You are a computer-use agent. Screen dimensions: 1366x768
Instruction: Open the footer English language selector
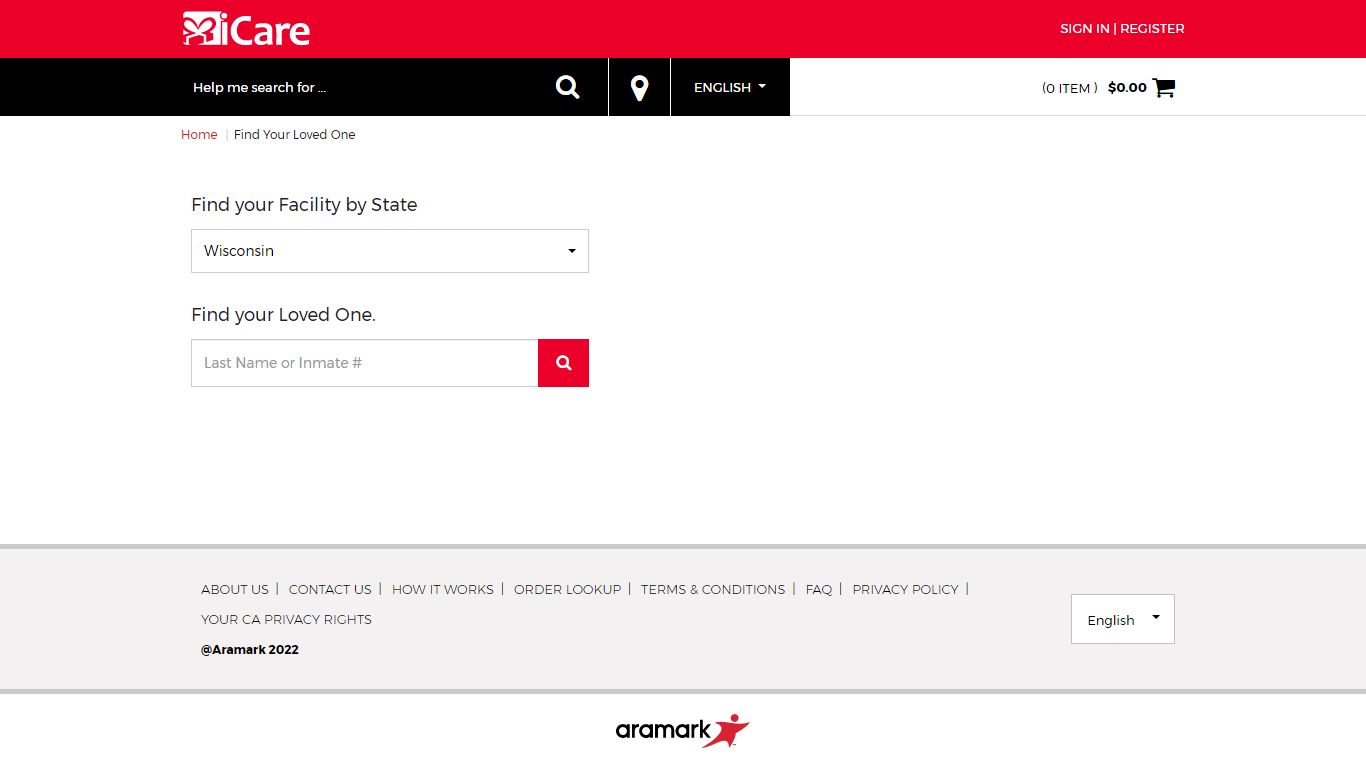pos(1123,619)
